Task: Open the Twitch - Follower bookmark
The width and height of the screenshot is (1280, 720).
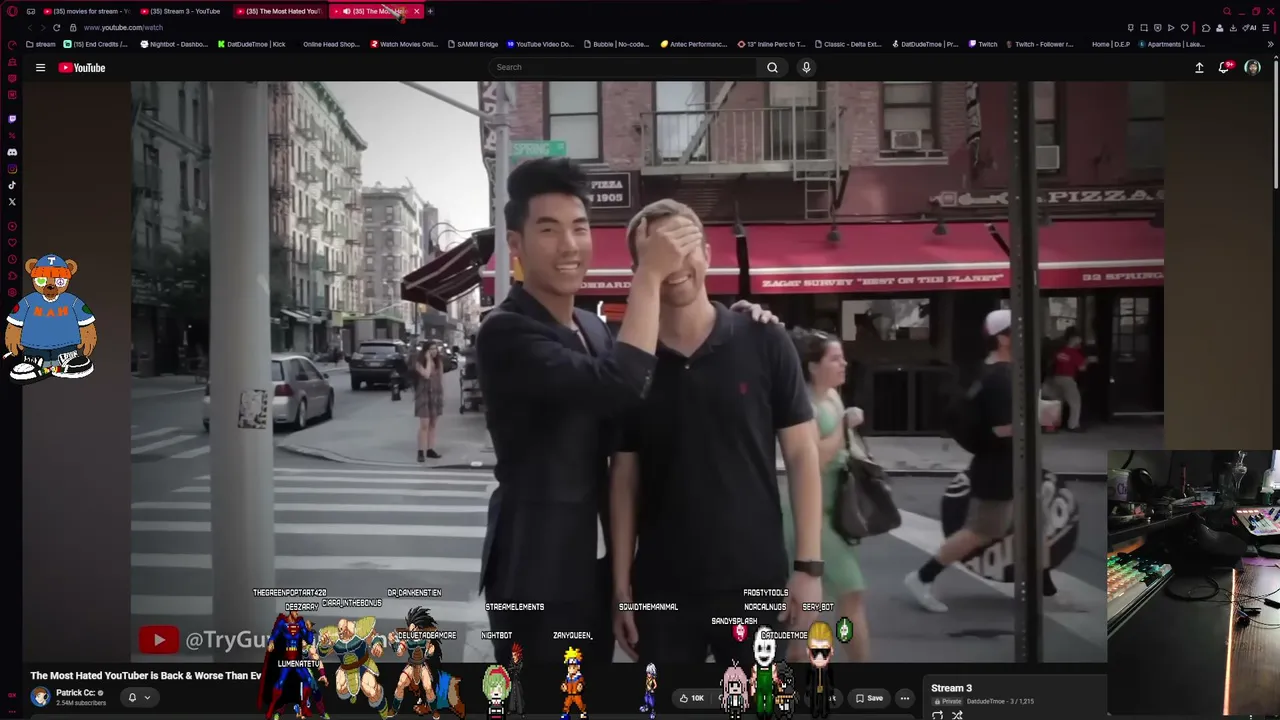Action: click(1039, 44)
